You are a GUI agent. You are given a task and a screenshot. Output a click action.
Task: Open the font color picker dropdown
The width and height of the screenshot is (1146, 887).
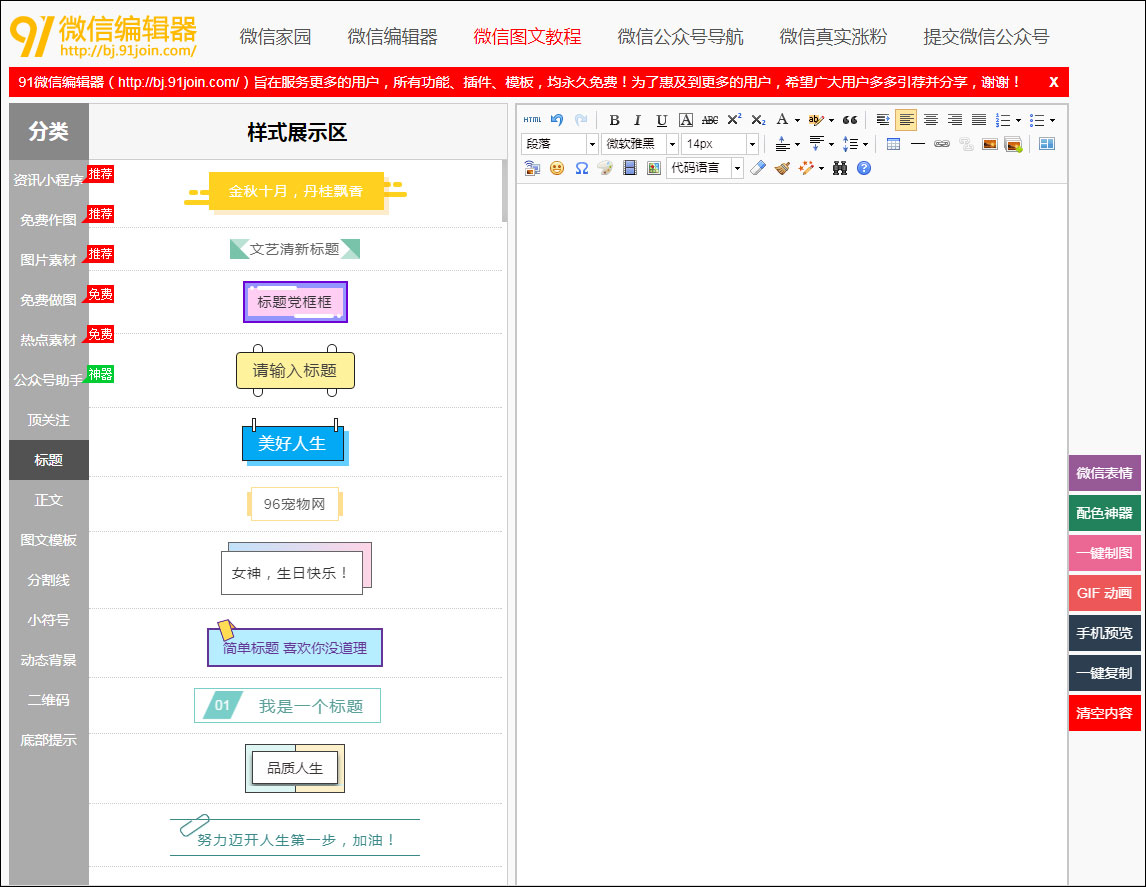(x=787, y=120)
